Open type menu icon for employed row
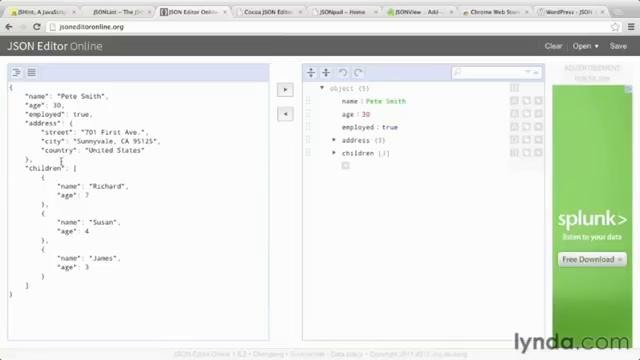 [514, 127]
